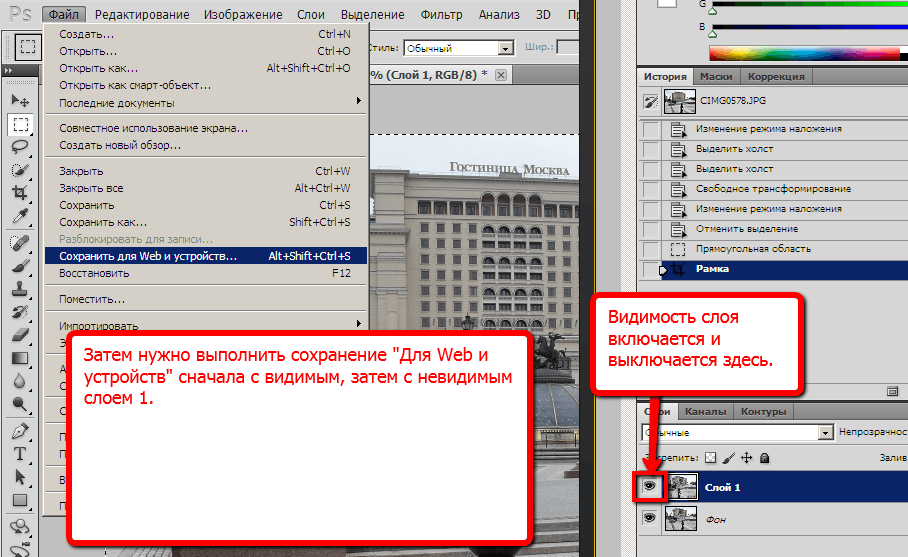Open the Слои menu
This screenshot has width=908, height=557.
coord(310,14)
